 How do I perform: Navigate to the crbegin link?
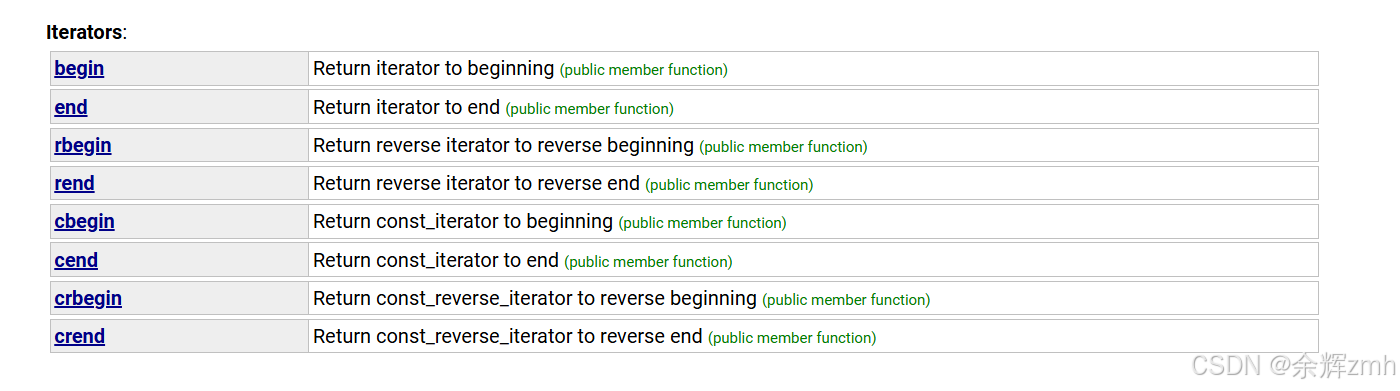(x=88, y=299)
